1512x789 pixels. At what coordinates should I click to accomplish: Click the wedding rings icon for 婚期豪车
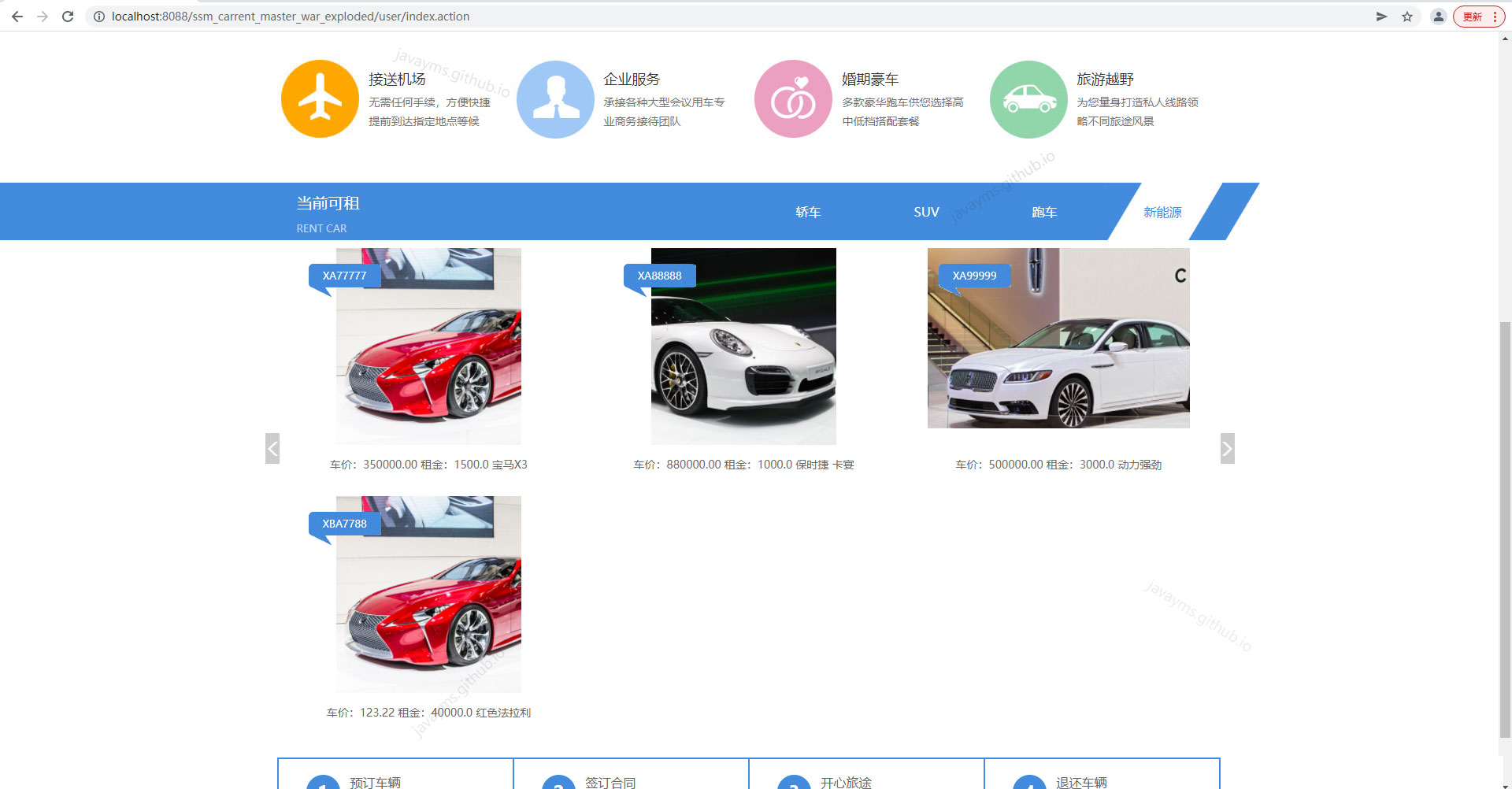point(792,98)
